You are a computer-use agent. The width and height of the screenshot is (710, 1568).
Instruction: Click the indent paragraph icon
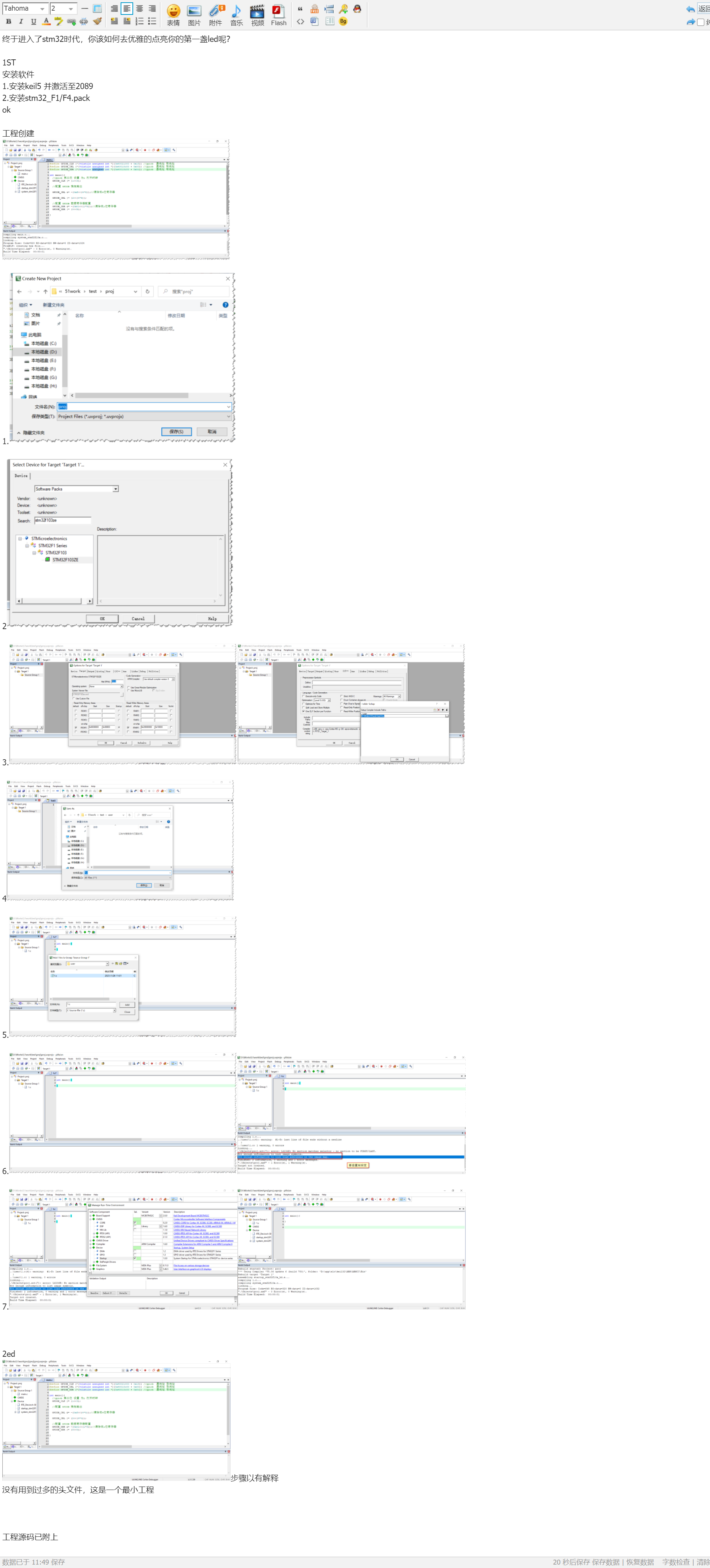tap(329, 8)
